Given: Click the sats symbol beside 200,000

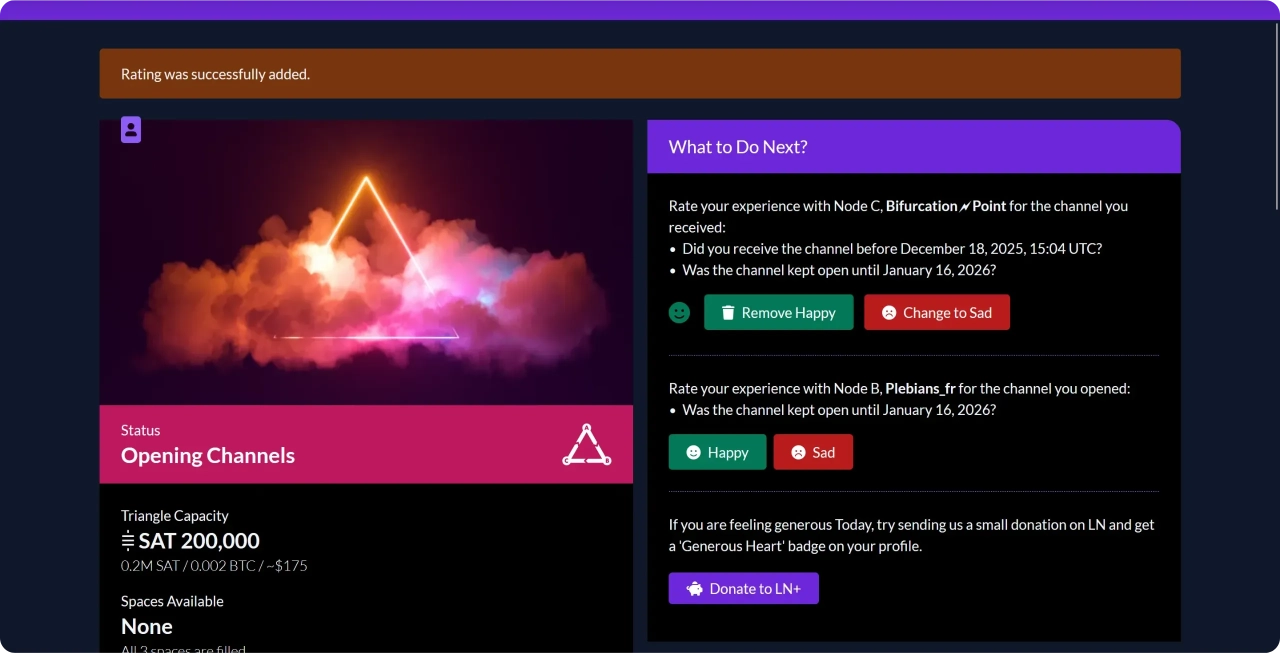Looking at the screenshot, I should tap(128, 541).
